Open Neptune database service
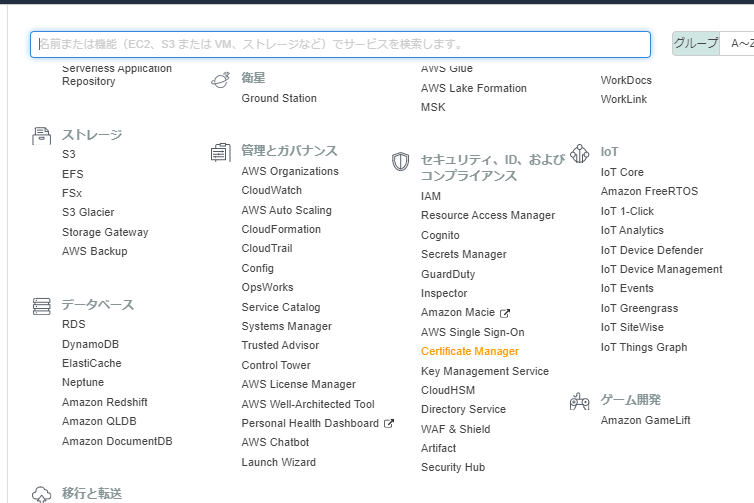Screen dimensions: 754x503 [x=83, y=383]
